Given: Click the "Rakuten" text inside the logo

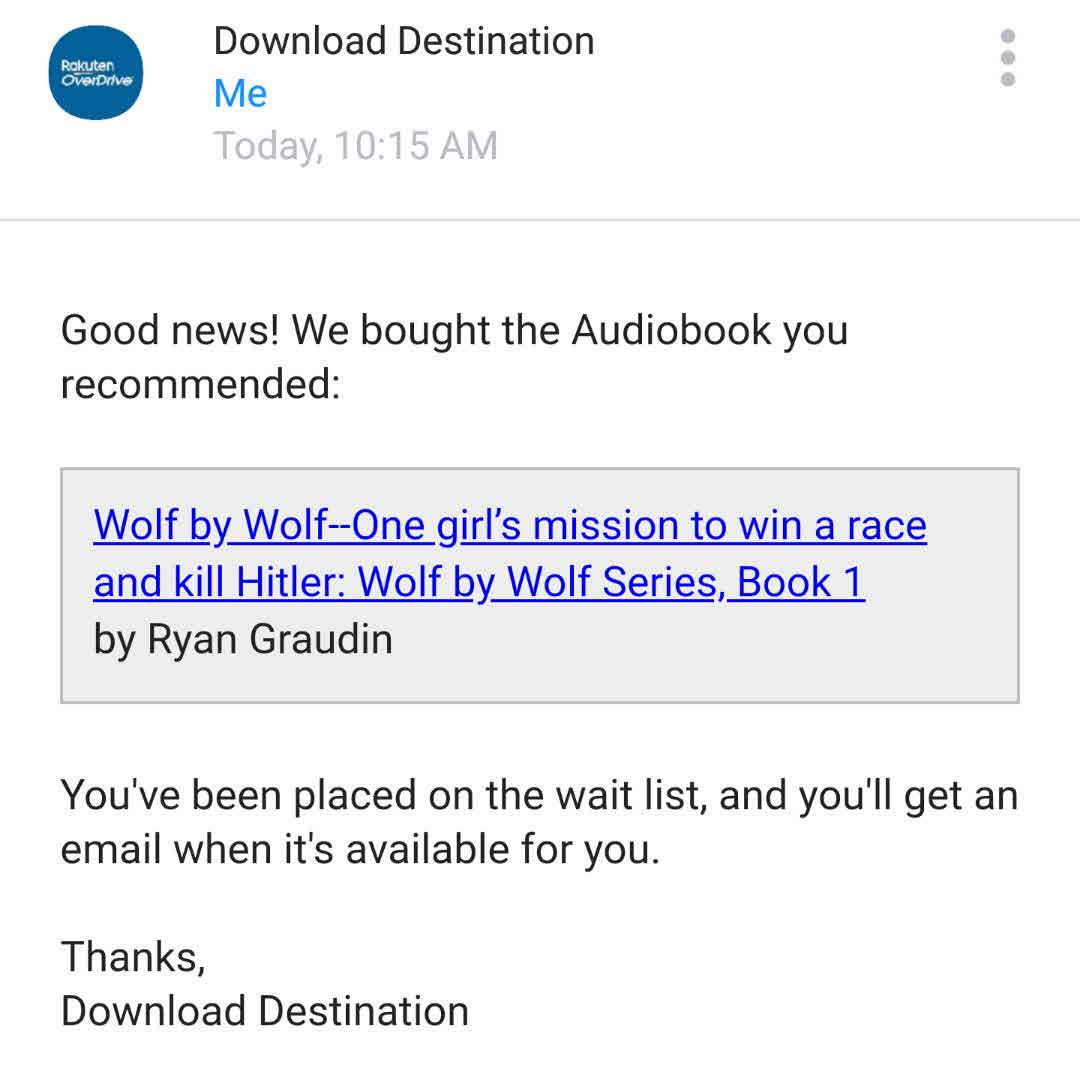Looking at the screenshot, I should (88, 66).
